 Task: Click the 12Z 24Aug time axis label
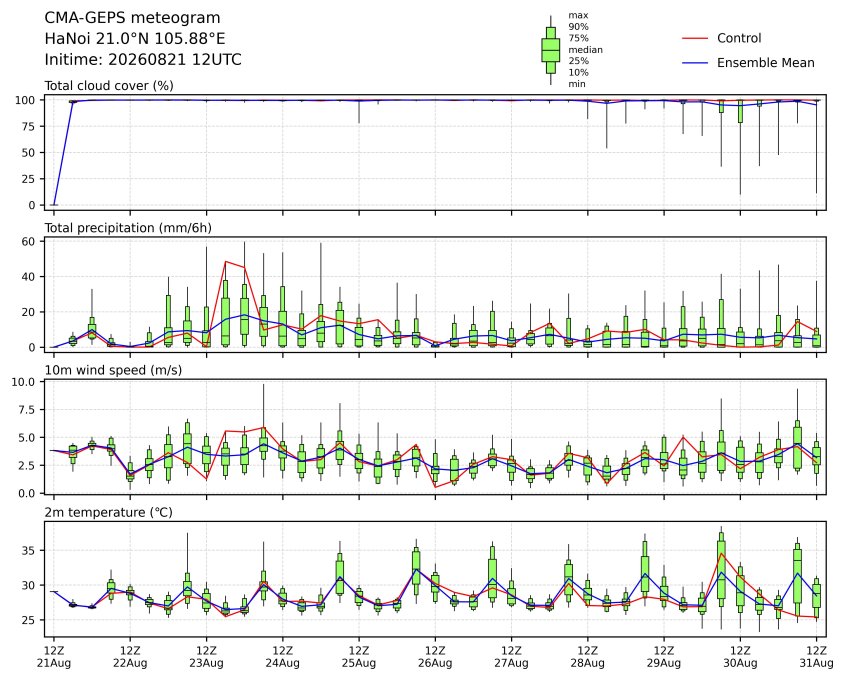(282, 657)
